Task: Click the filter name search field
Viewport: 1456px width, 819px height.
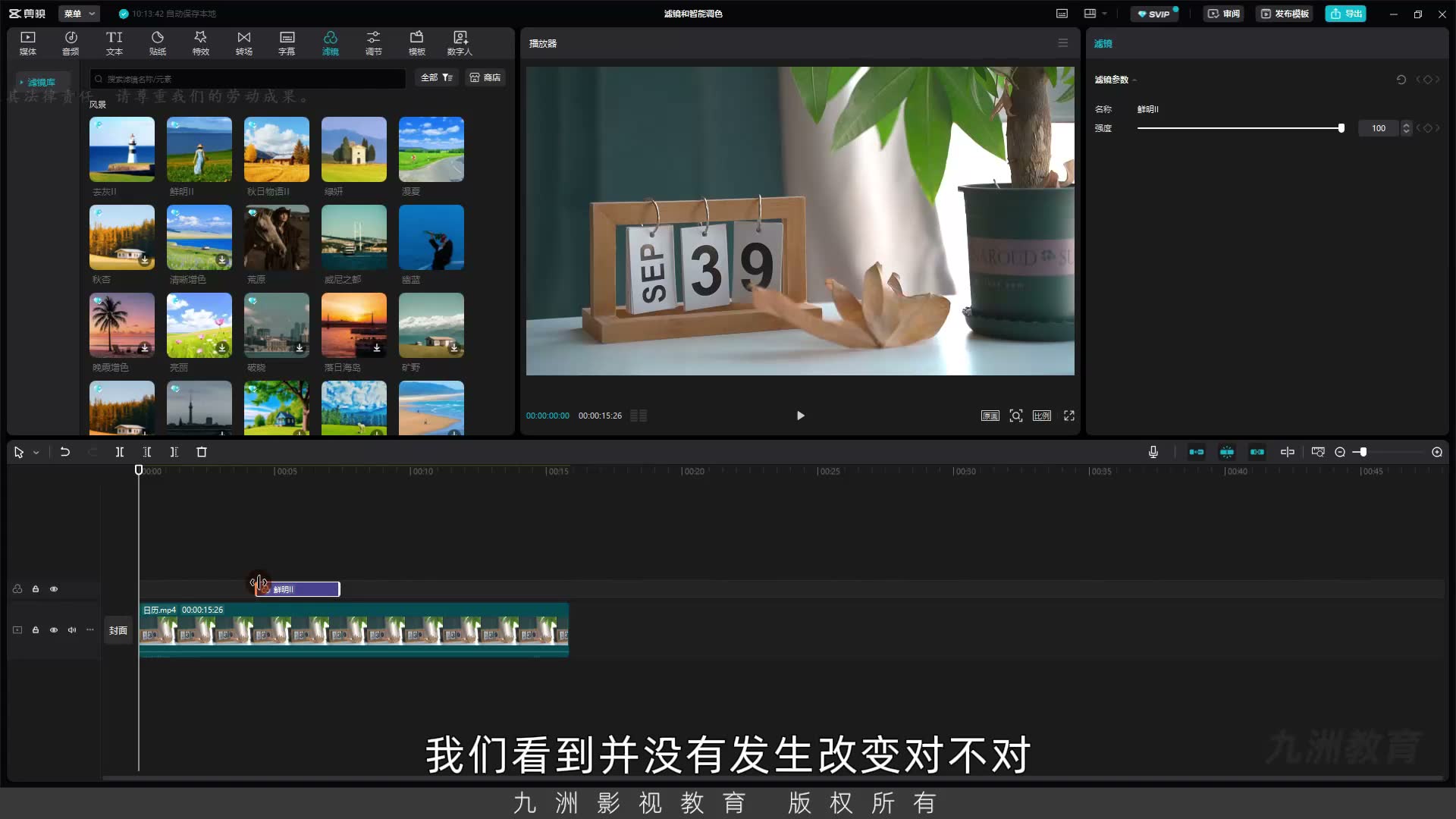Action: 248,78
